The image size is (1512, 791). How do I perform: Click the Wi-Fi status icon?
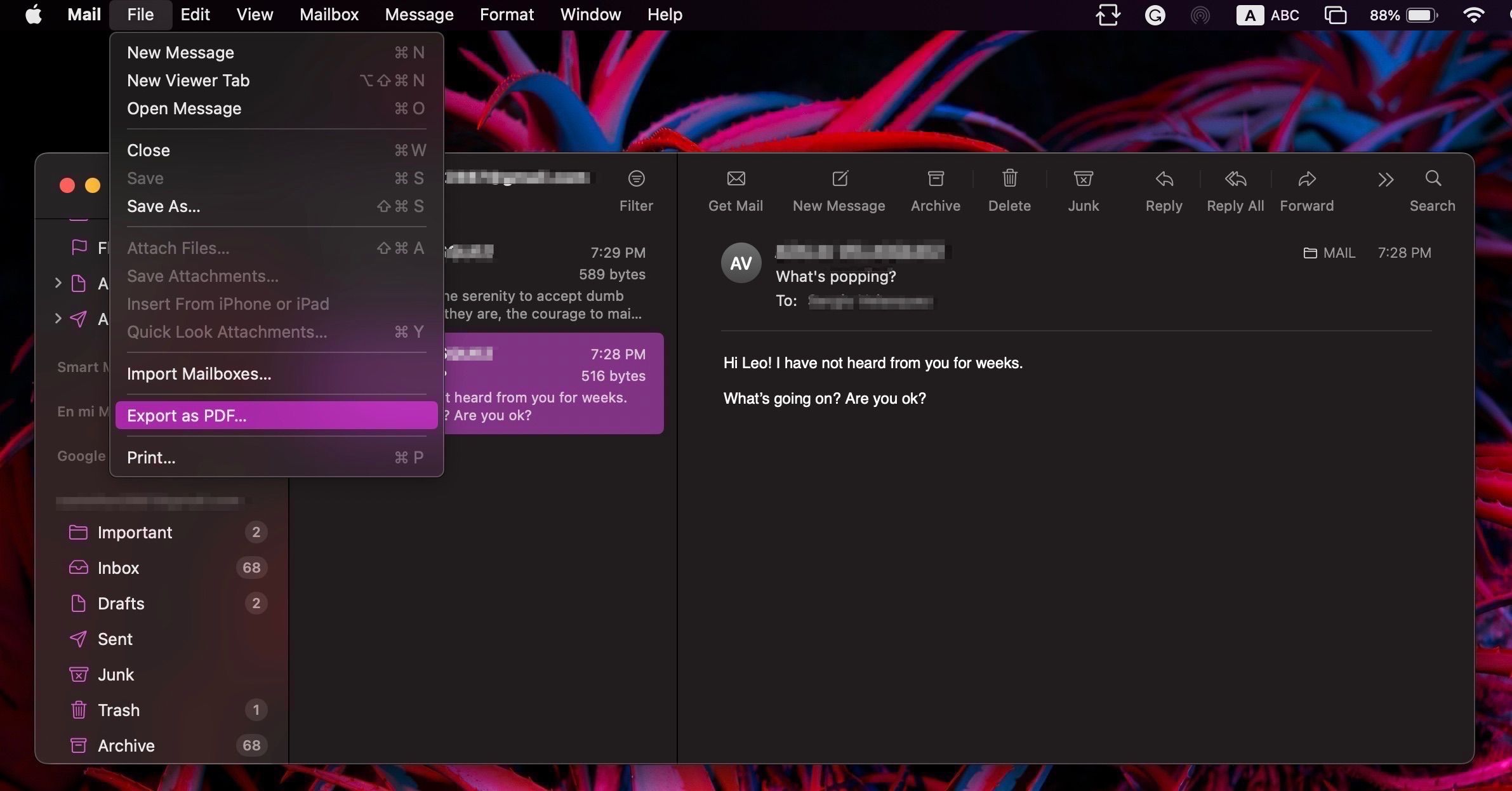click(1473, 14)
